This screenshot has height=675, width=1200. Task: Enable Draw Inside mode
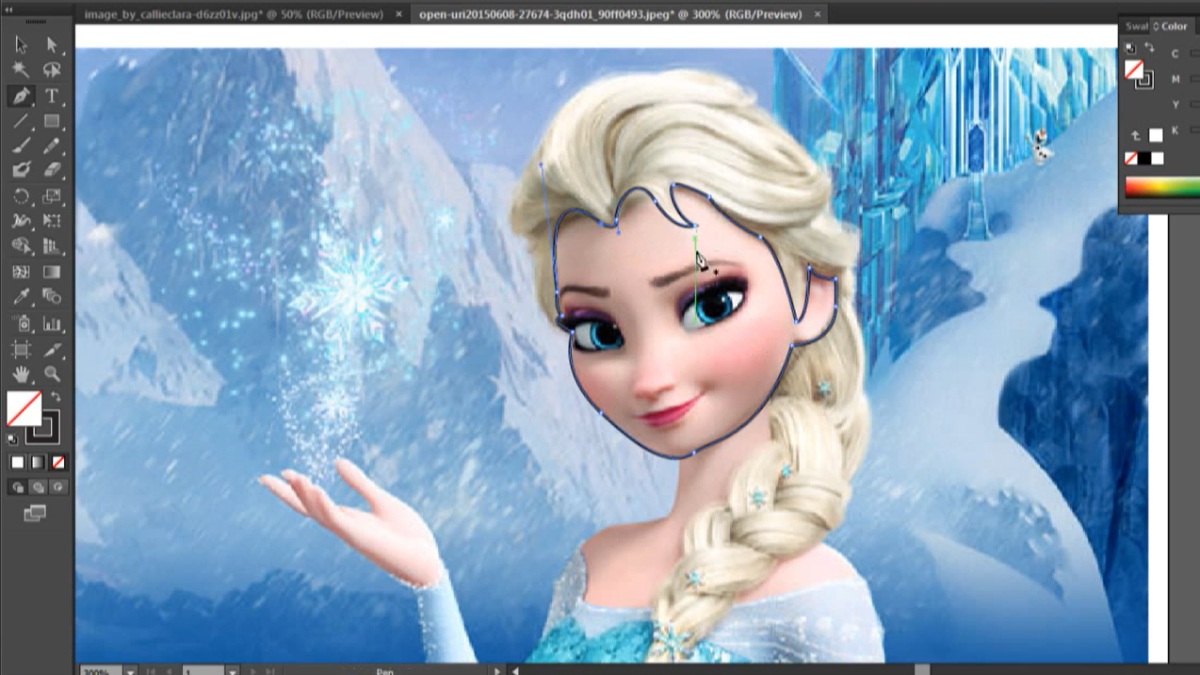coord(58,487)
